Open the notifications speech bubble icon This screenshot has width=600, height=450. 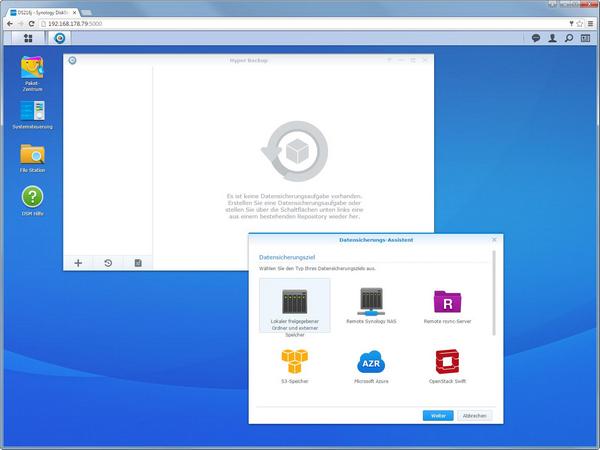[536, 38]
